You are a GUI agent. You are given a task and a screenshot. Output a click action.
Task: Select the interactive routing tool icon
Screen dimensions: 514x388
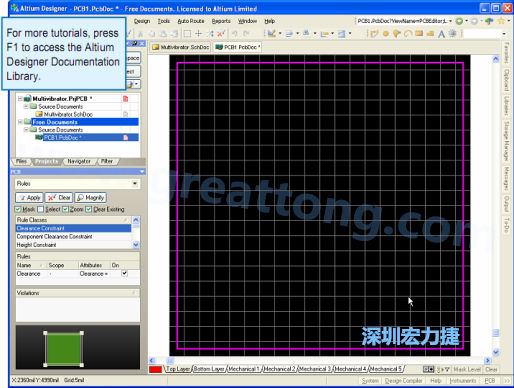point(374,34)
